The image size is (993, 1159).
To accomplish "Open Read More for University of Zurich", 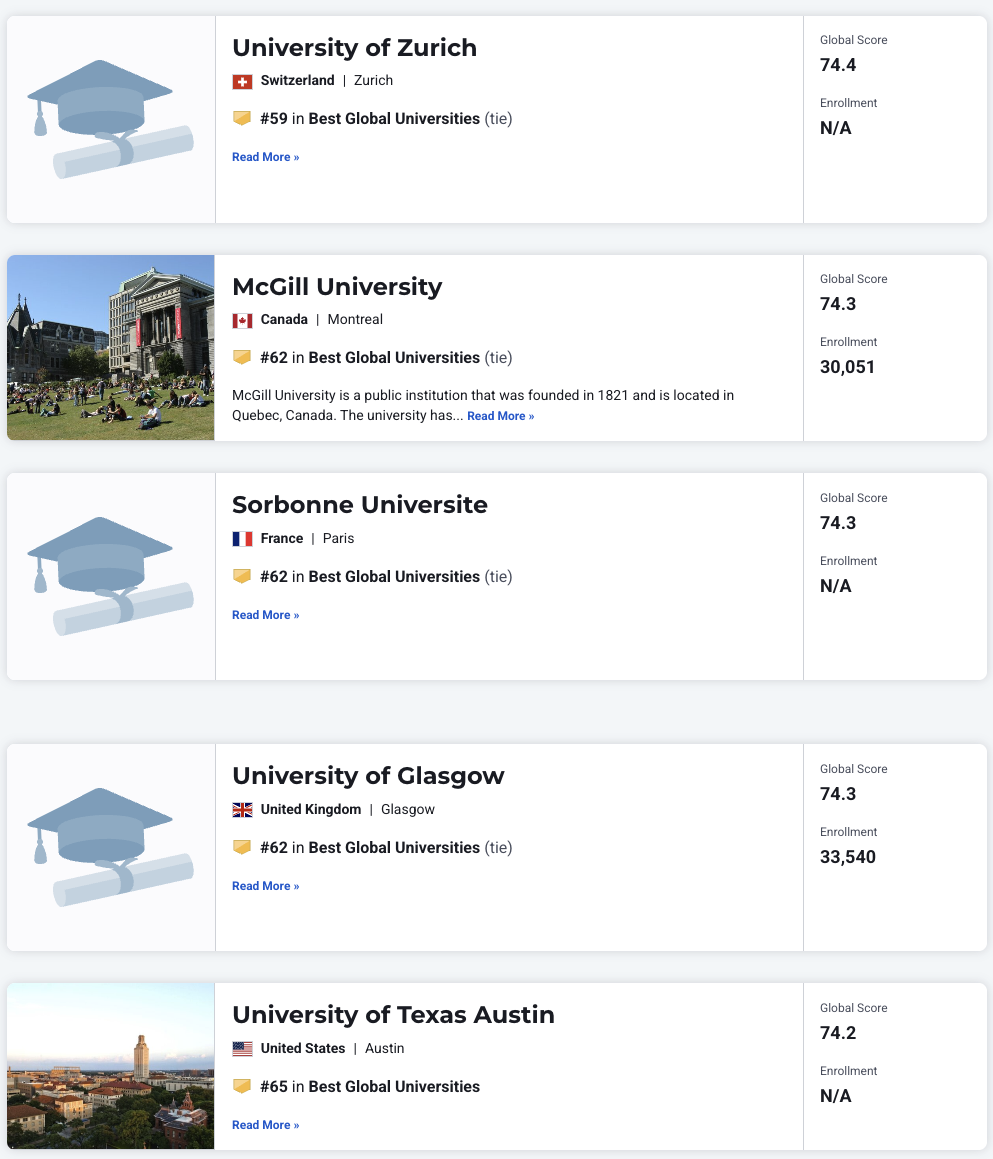I will tap(265, 157).
